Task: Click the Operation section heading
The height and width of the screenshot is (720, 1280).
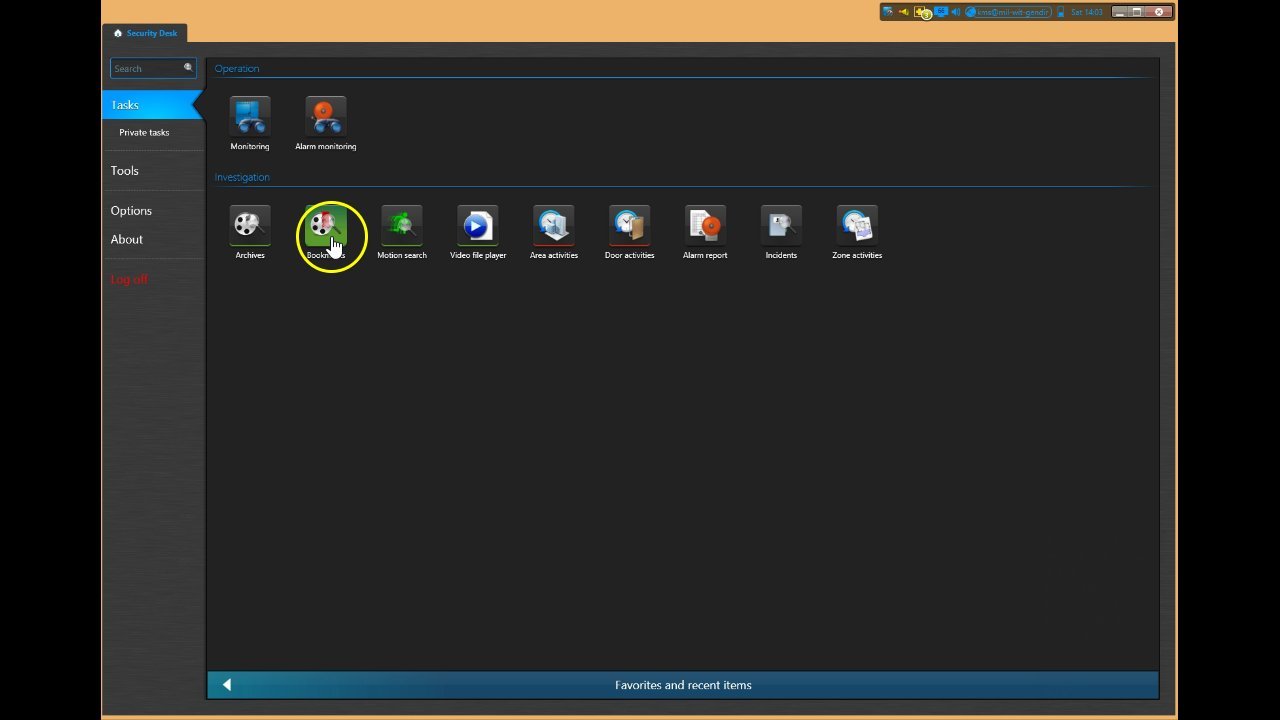Action: [237, 69]
